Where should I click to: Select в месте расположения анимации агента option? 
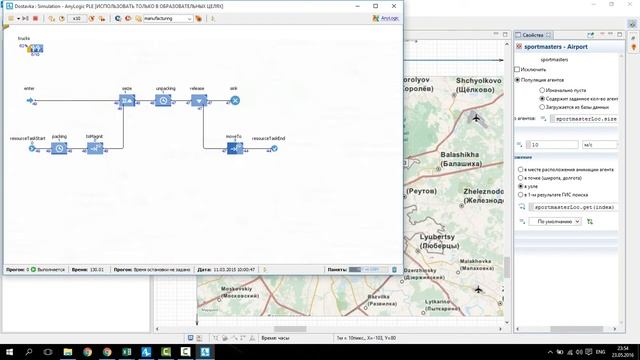[x=520, y=169]
